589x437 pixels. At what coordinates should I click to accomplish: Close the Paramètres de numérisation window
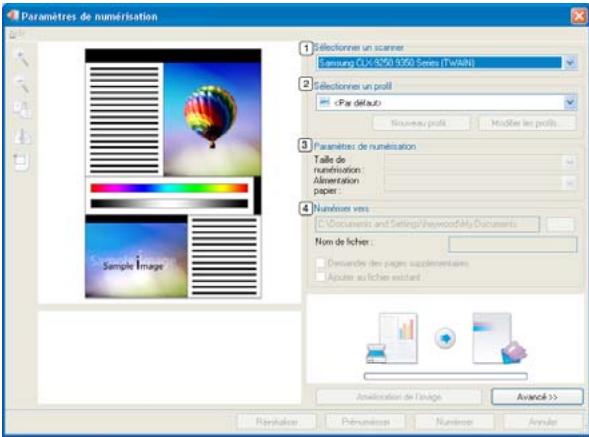(578, 17)
